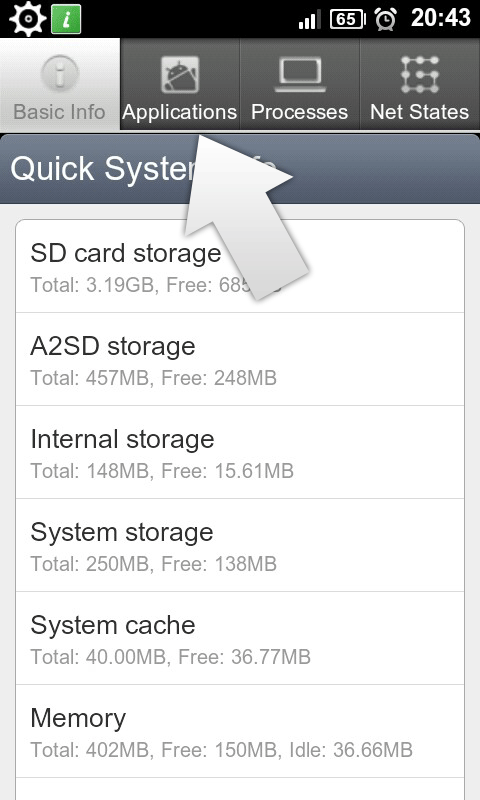Viewport: 480px width, 800px height.
Task: Tap the signal strength bars icon
Action: [310, 20]
